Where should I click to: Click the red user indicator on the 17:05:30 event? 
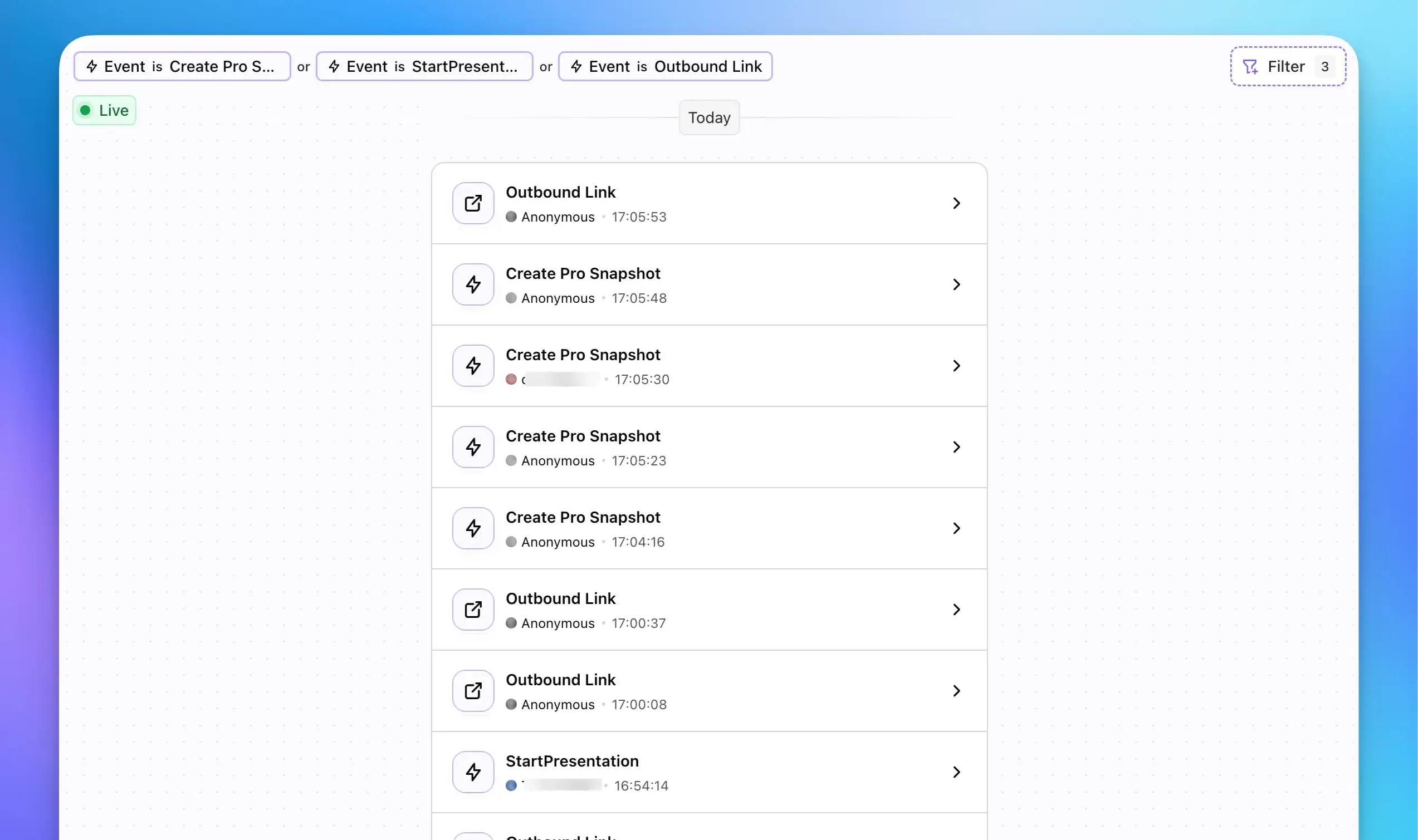(511, 379)
